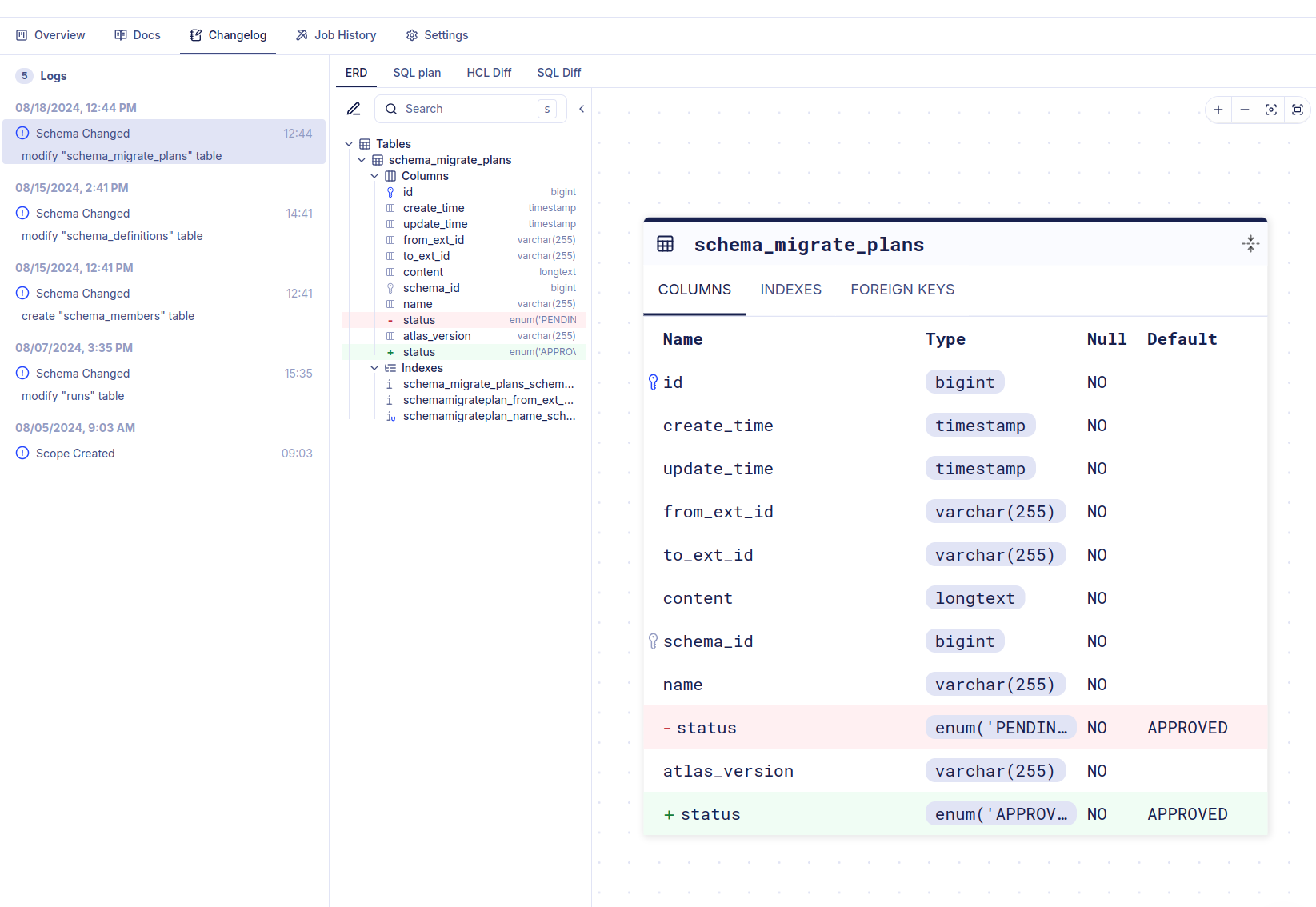Click the primary key icon beside id column
The image size is (1316, 907).
pos(390,192)
